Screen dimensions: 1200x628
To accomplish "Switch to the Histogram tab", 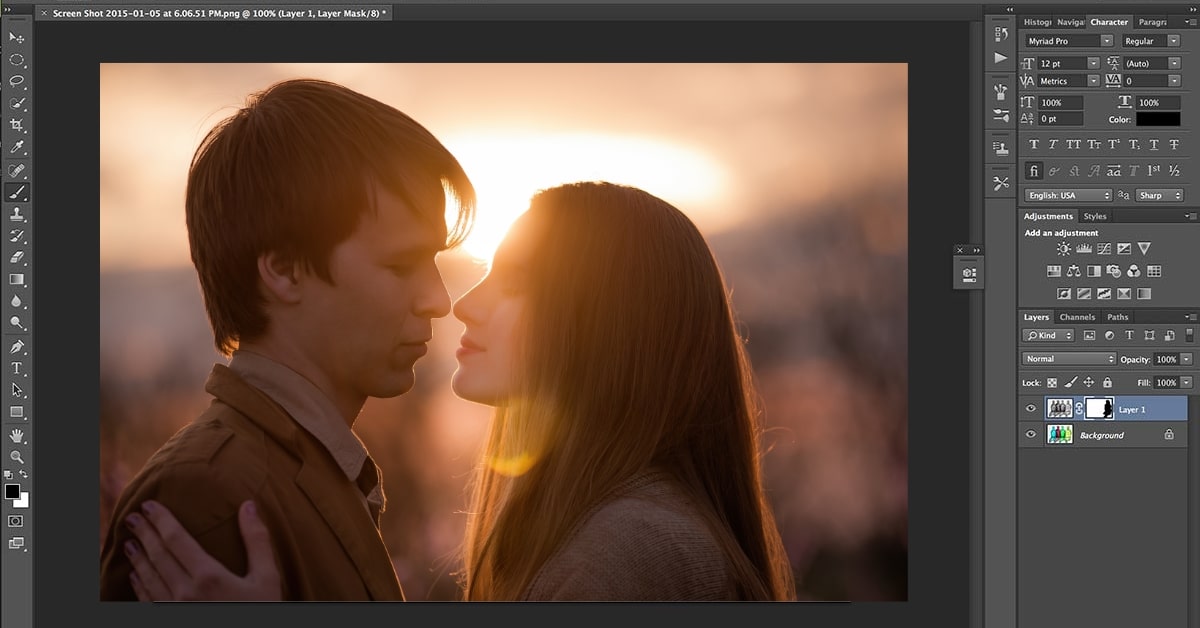I will [x=1037, y=21].
